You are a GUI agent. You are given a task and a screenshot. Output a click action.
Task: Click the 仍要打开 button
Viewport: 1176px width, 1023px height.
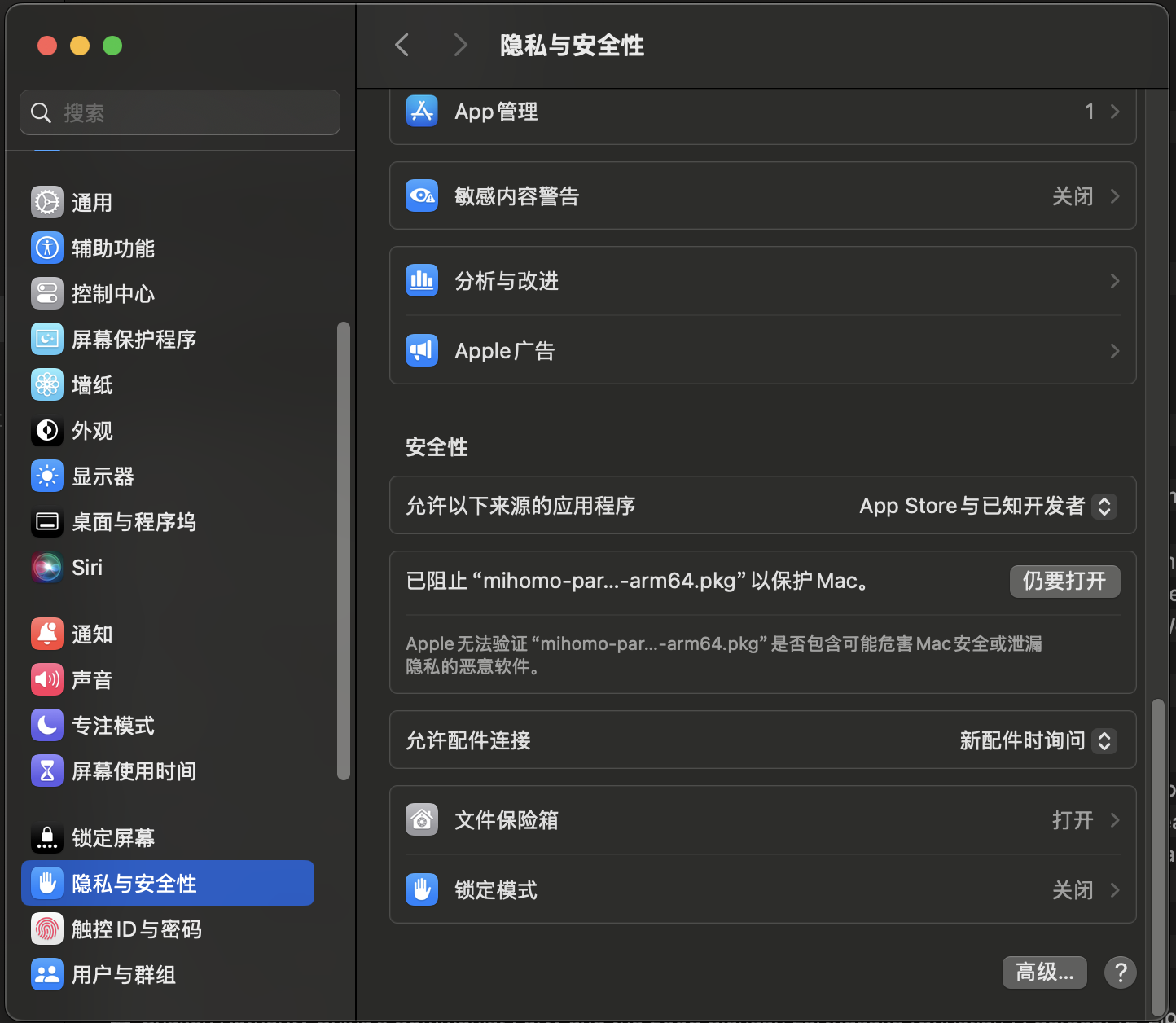(1064, 581)
